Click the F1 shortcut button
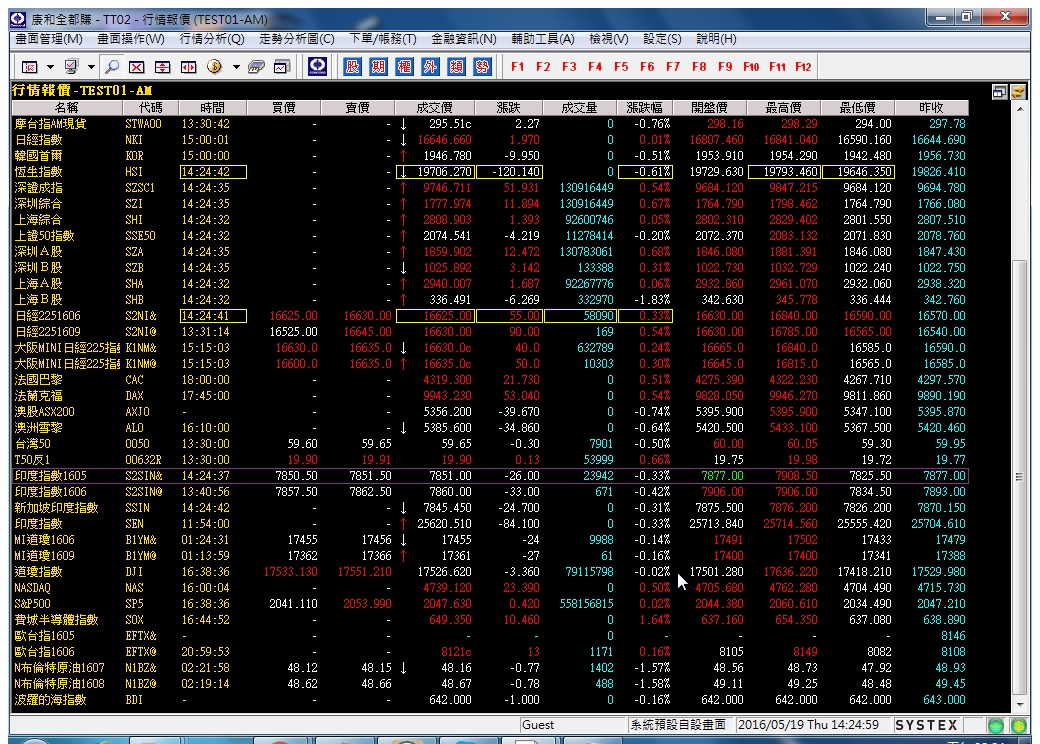The image size is (1040, 744). [x=518, y=67]
